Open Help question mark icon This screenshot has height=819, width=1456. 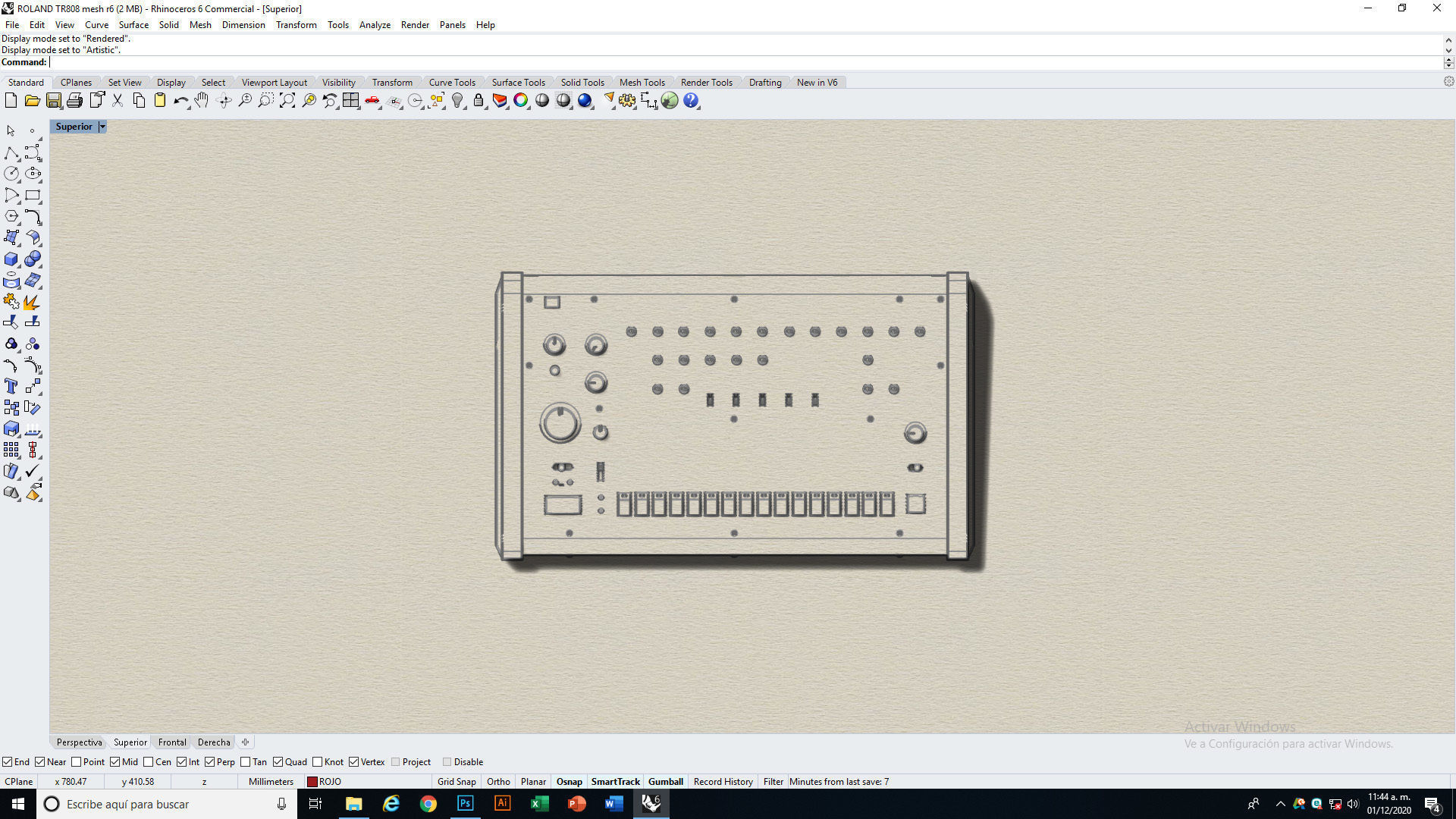tap(691, 100)
